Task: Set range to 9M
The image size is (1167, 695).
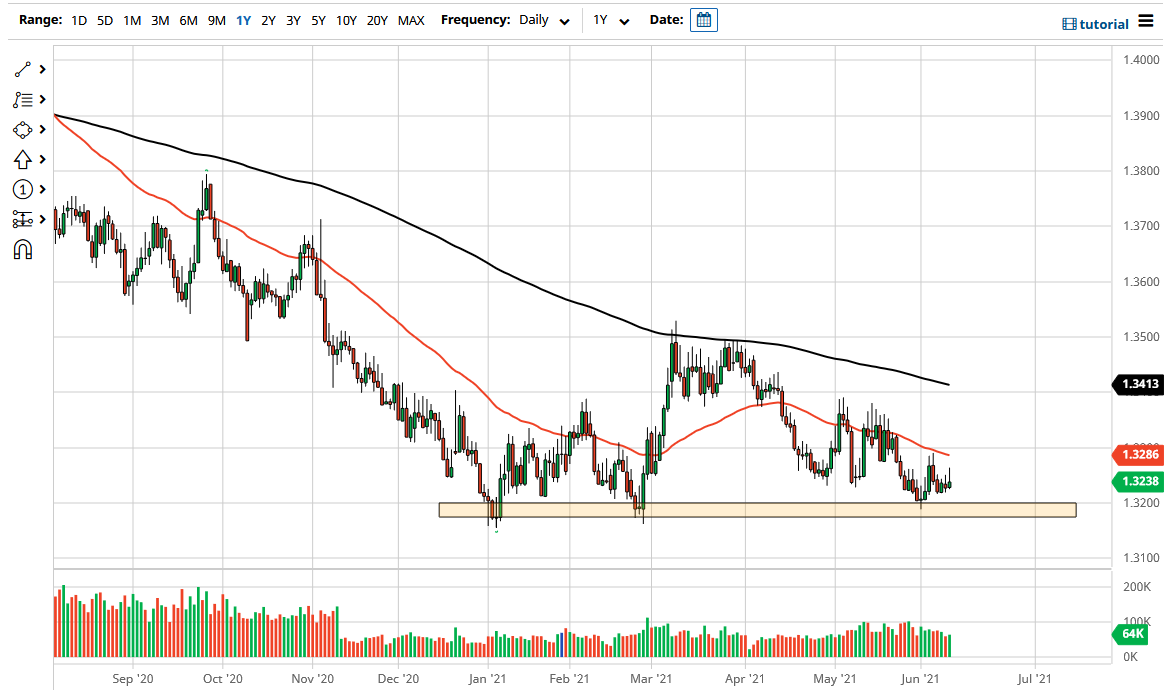Action: click(x=217, y=21)
